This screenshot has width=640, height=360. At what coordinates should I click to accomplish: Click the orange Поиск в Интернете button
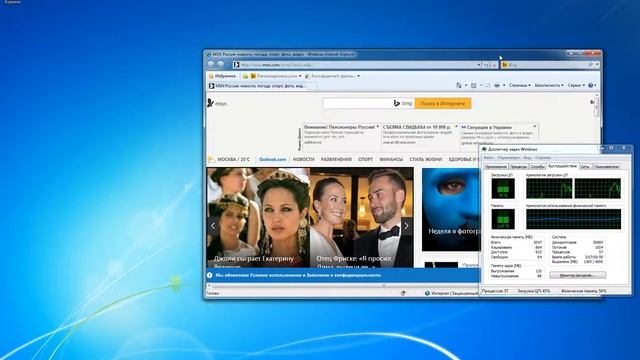[443, 104]
